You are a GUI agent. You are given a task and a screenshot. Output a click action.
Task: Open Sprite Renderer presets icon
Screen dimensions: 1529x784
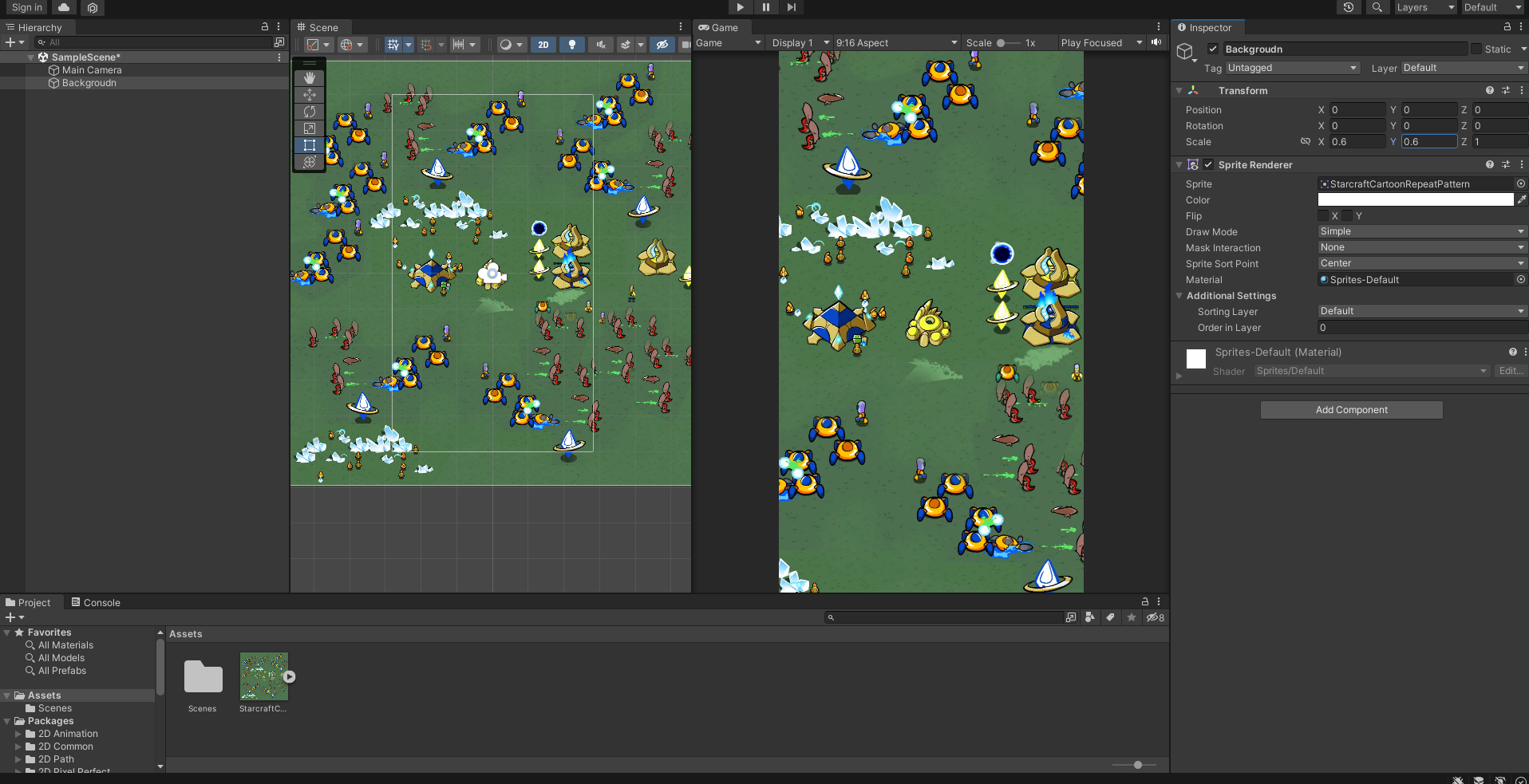coord(1506,164)
